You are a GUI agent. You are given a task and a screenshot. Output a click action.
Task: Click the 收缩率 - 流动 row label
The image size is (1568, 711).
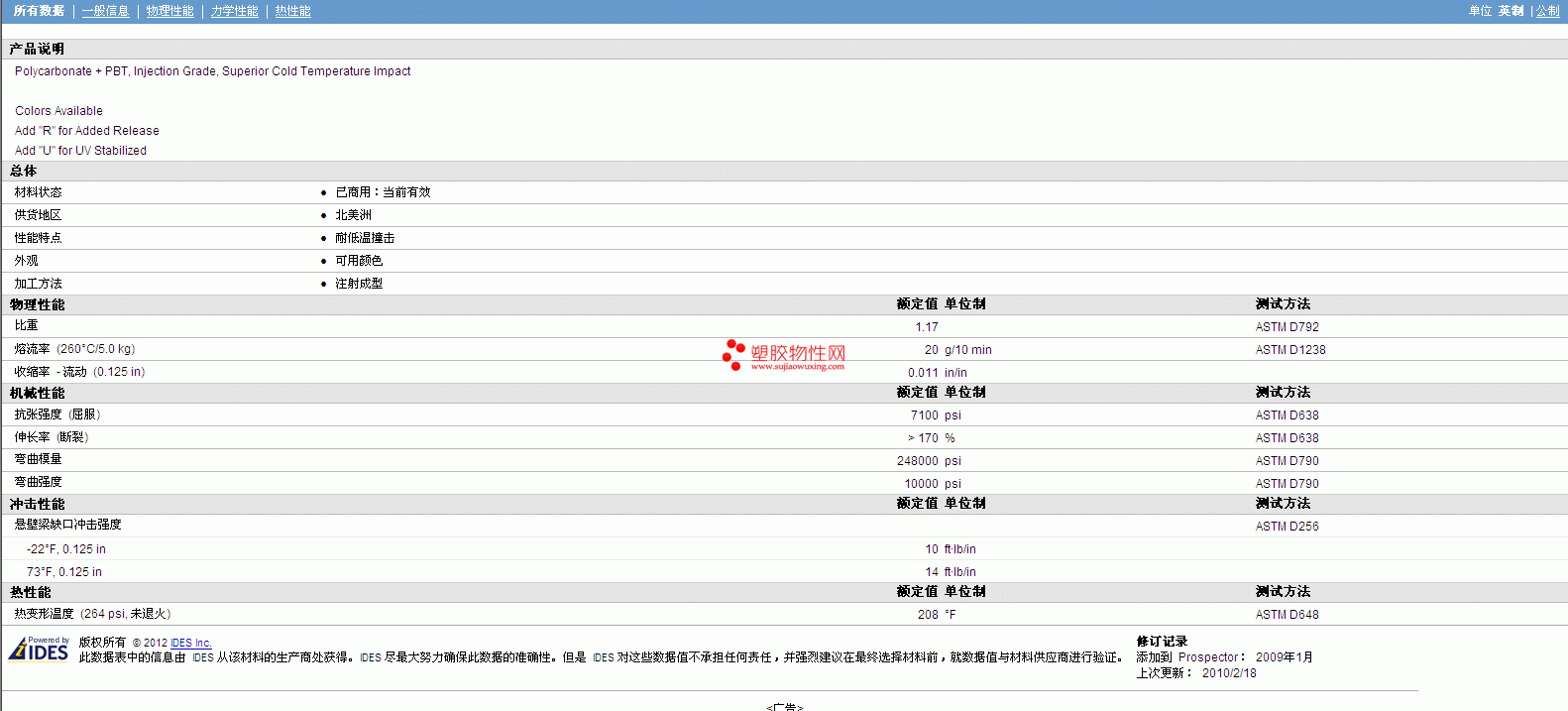[x=79, y=372]
